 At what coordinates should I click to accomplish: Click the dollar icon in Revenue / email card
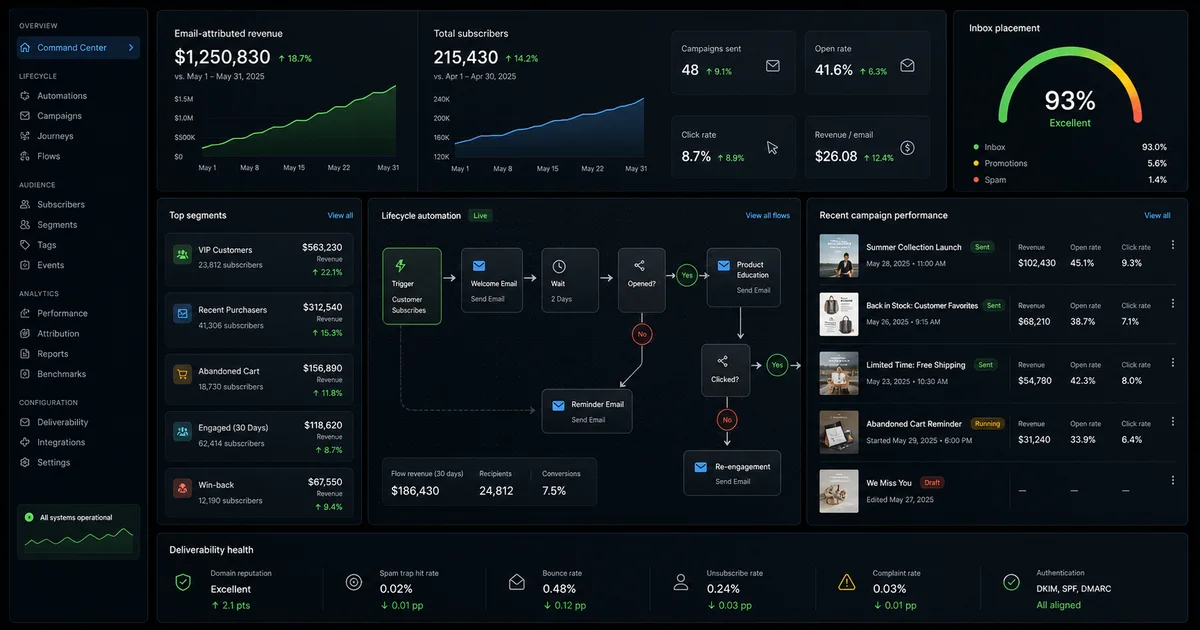click(x=907, y=148)
